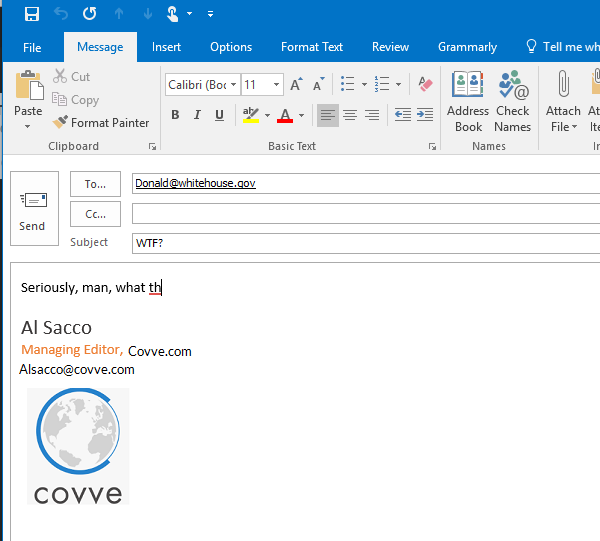Click the Grow Font icon
This screenshot has height=541, width=600.
coord(296,85)
